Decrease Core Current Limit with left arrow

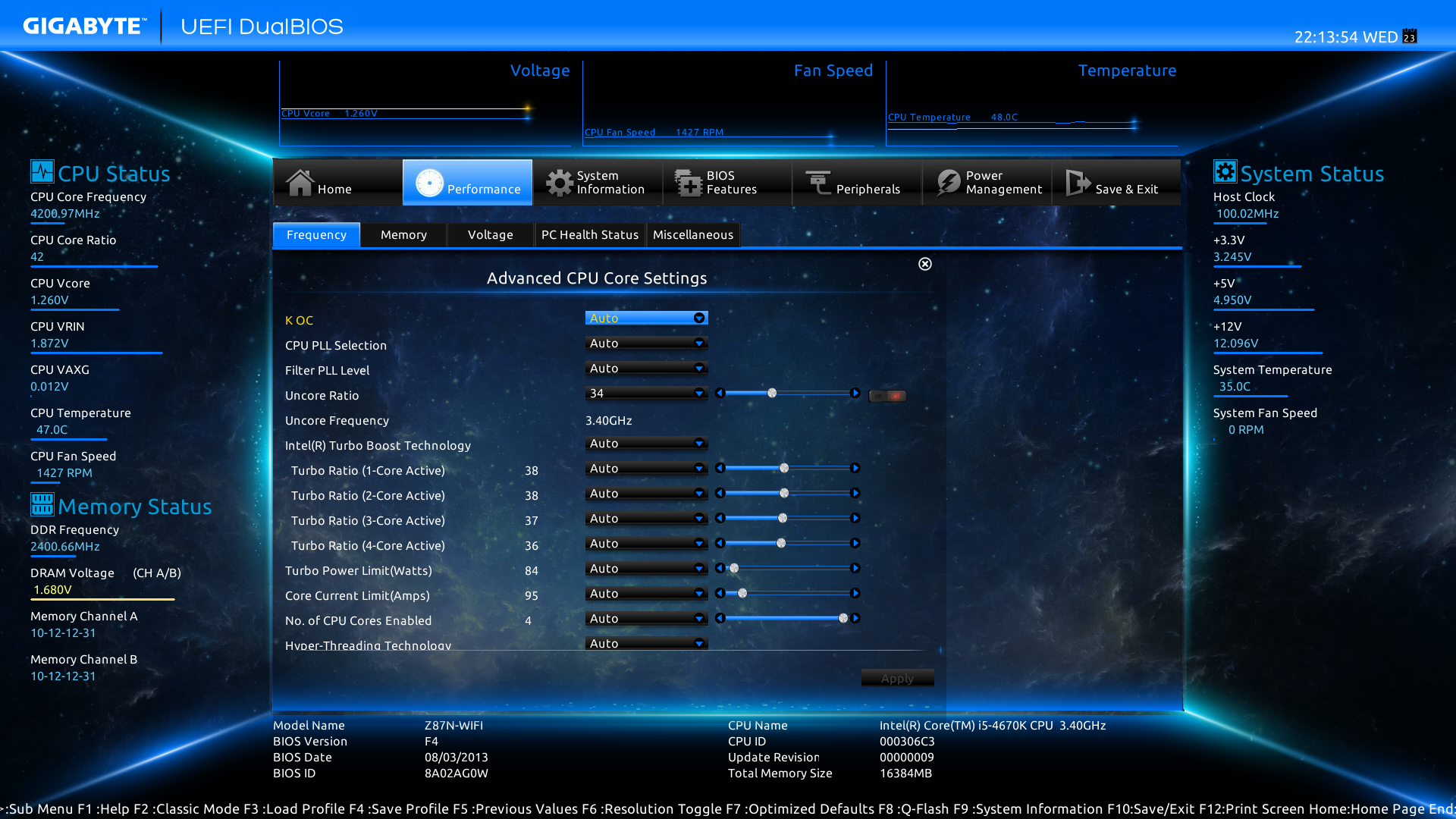coord(720,593)
